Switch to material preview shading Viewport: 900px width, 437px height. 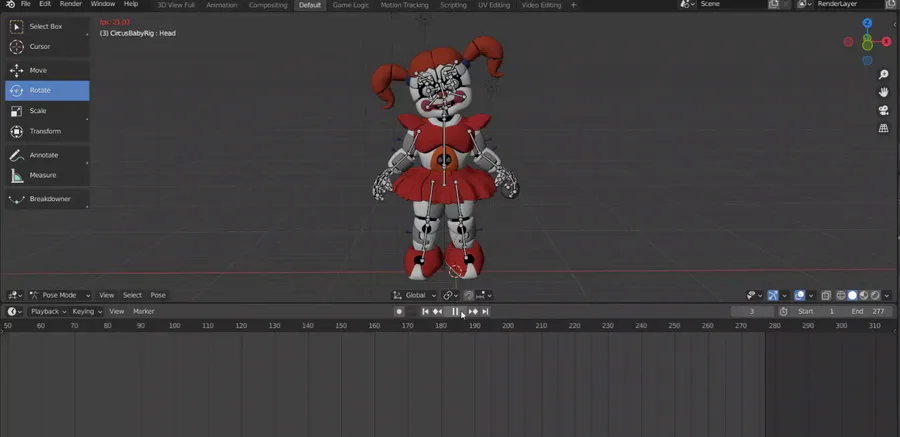[x=864, y=295]
